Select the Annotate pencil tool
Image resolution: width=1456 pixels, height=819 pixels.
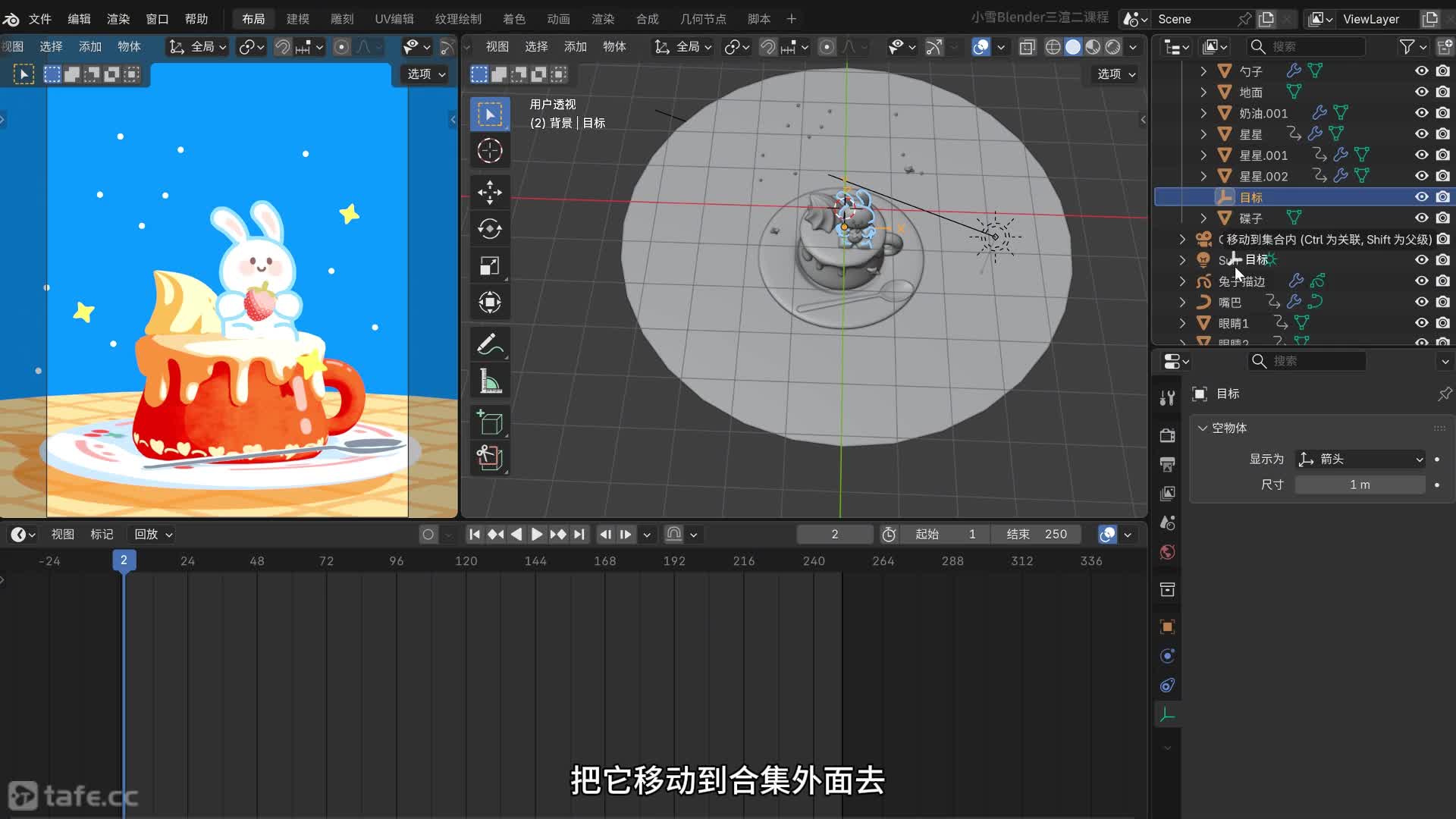[490, 344]
